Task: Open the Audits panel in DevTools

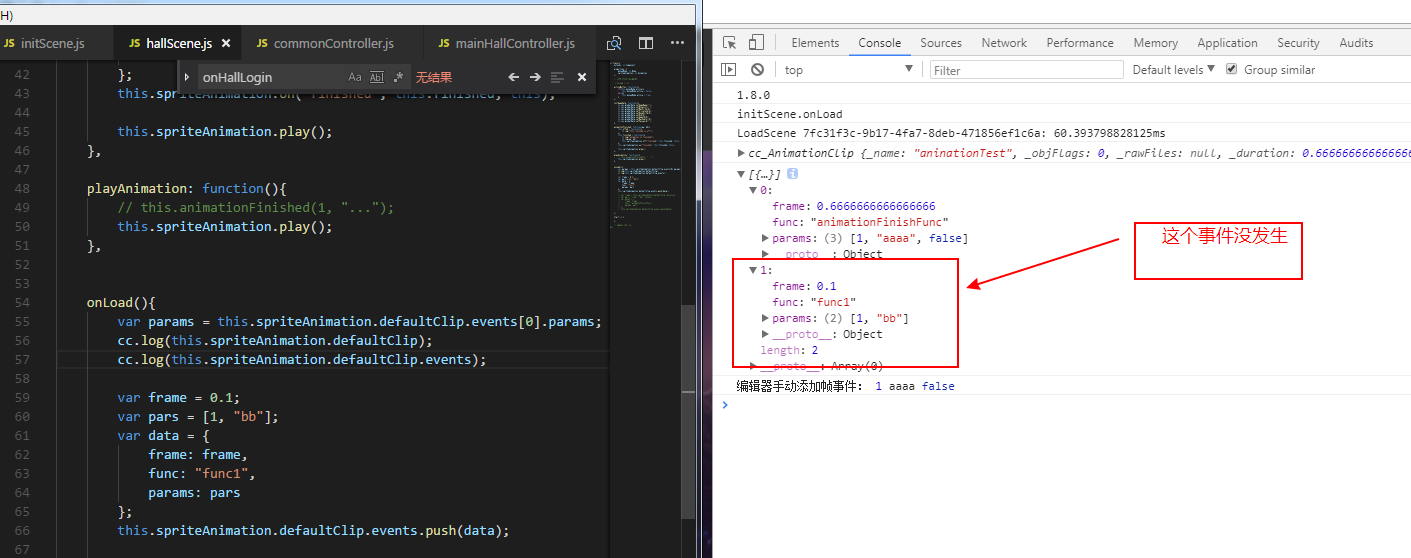Action: (1356, 43)
